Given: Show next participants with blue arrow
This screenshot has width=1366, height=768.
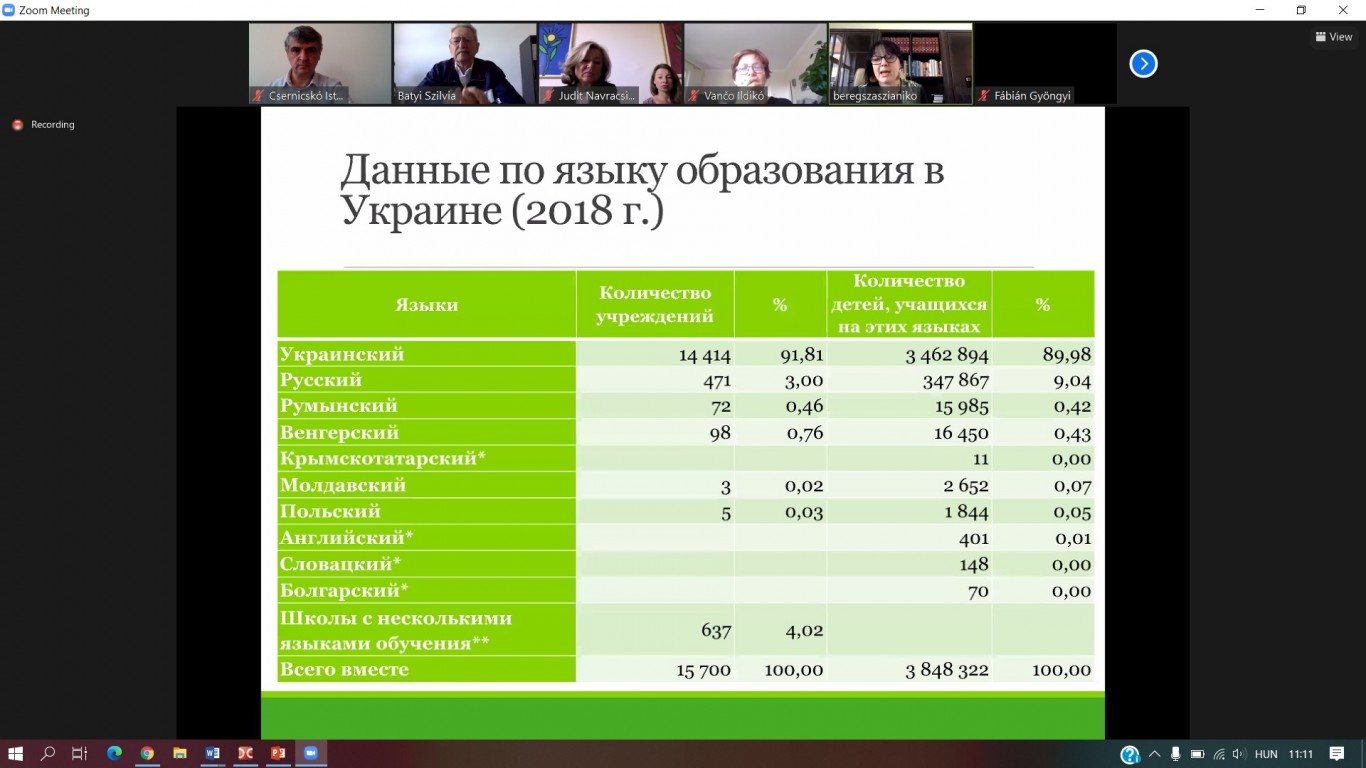Looking at the screenshot, I should tap(1143, 64).
